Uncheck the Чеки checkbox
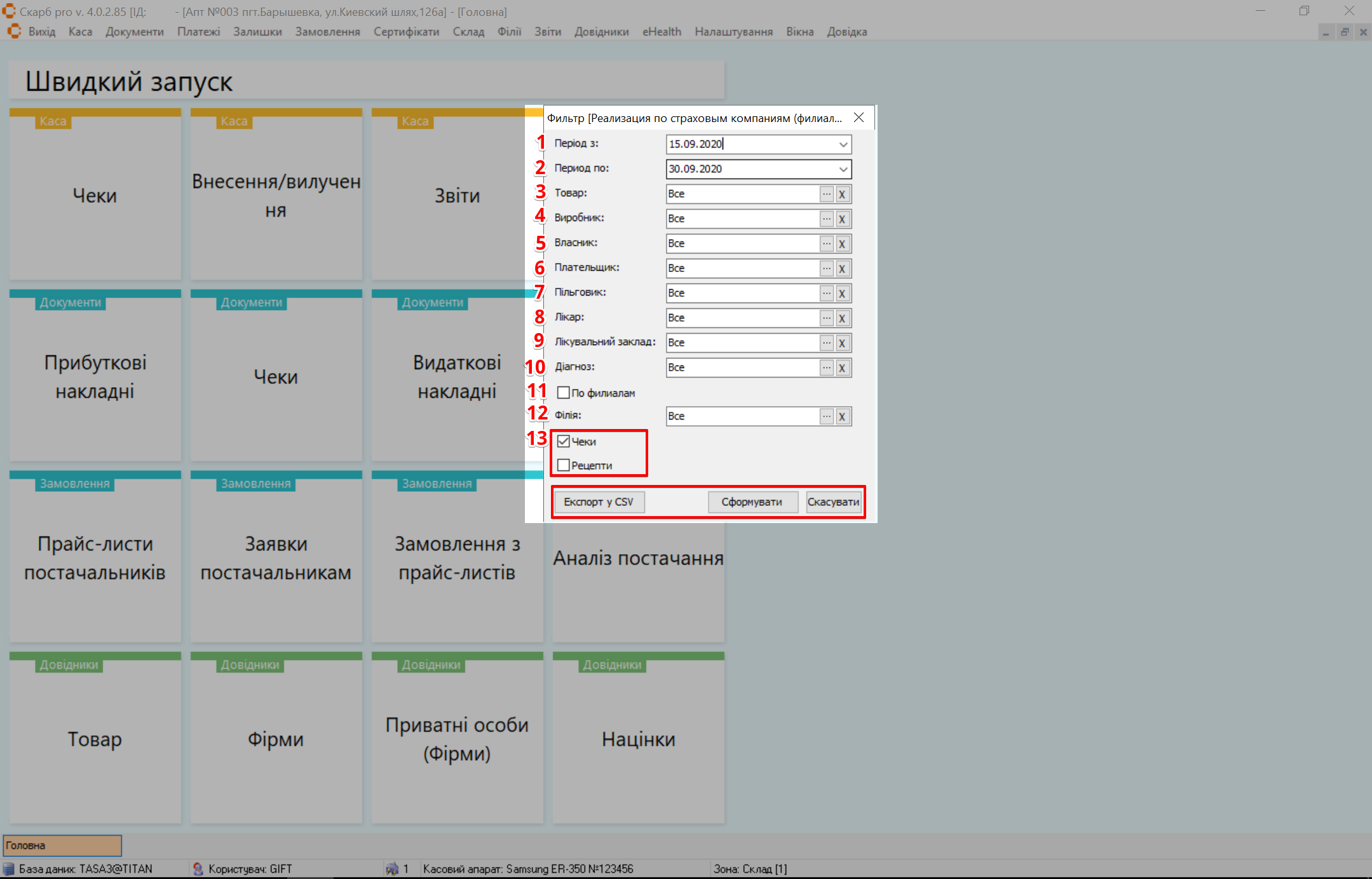Screen dimensions: 1372x879 click(x=563, y=441)
